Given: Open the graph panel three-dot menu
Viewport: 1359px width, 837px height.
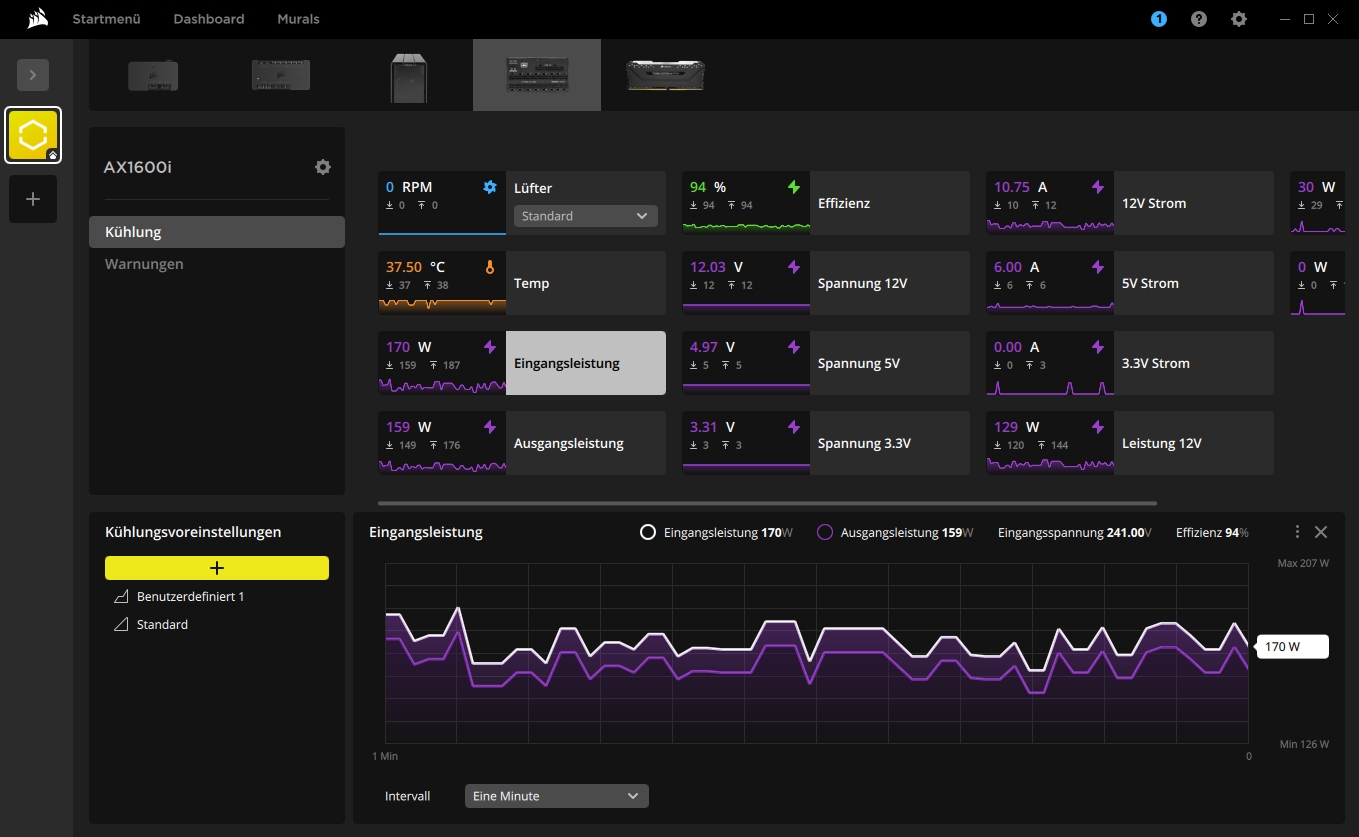Looking at the screenshot, I should tap(1297, 532).
